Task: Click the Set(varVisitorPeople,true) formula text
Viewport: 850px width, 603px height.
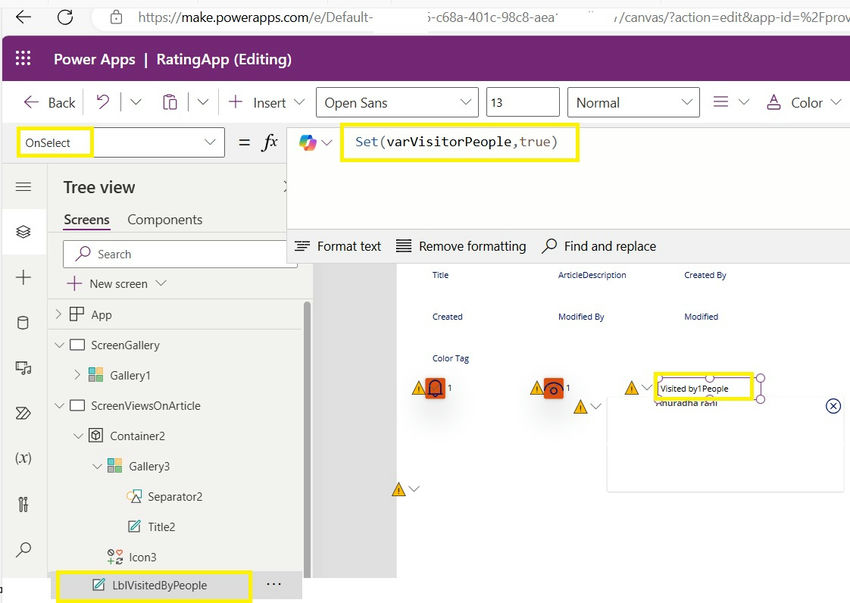Action: point(456,142)
